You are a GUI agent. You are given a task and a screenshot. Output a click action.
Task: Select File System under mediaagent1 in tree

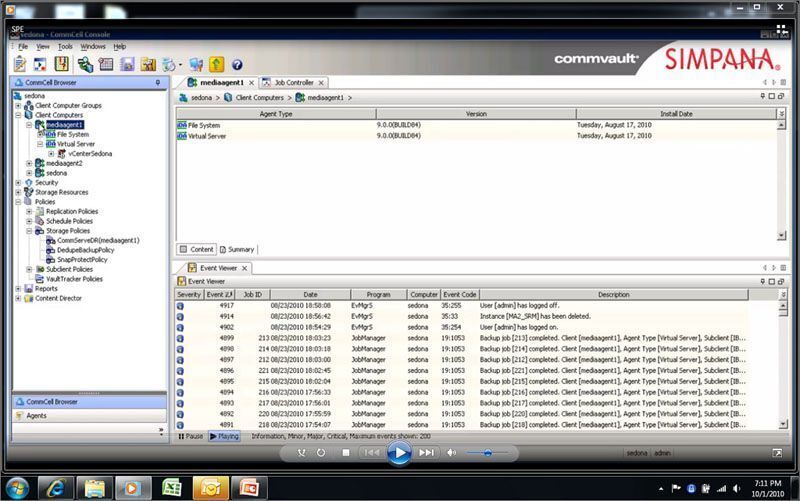click(x=72, y=135)
